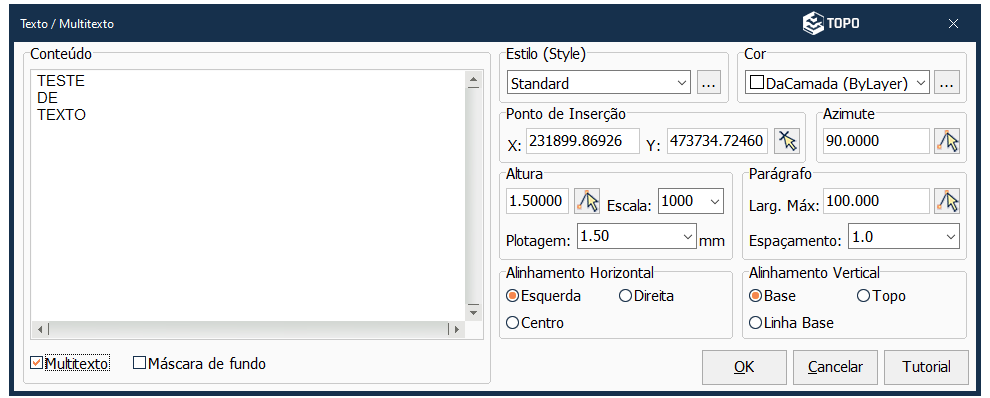
Task: Click the horizontal scrollbar left arrow
Action: click(39, 329)
